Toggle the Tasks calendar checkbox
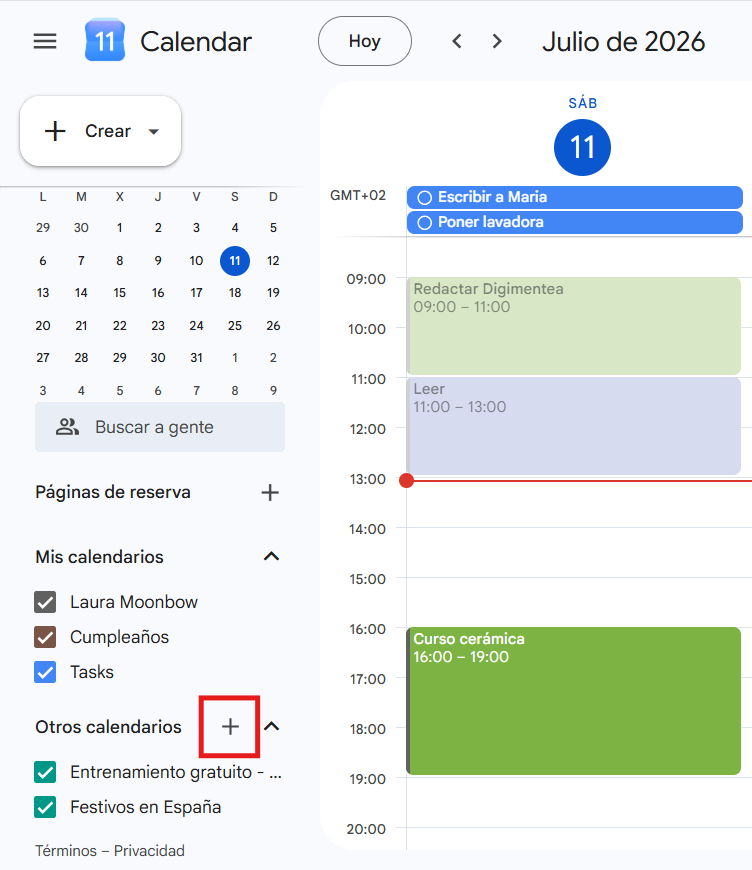Image resolution: width=752 pixels, height=870 pixels. click(45, 672)
